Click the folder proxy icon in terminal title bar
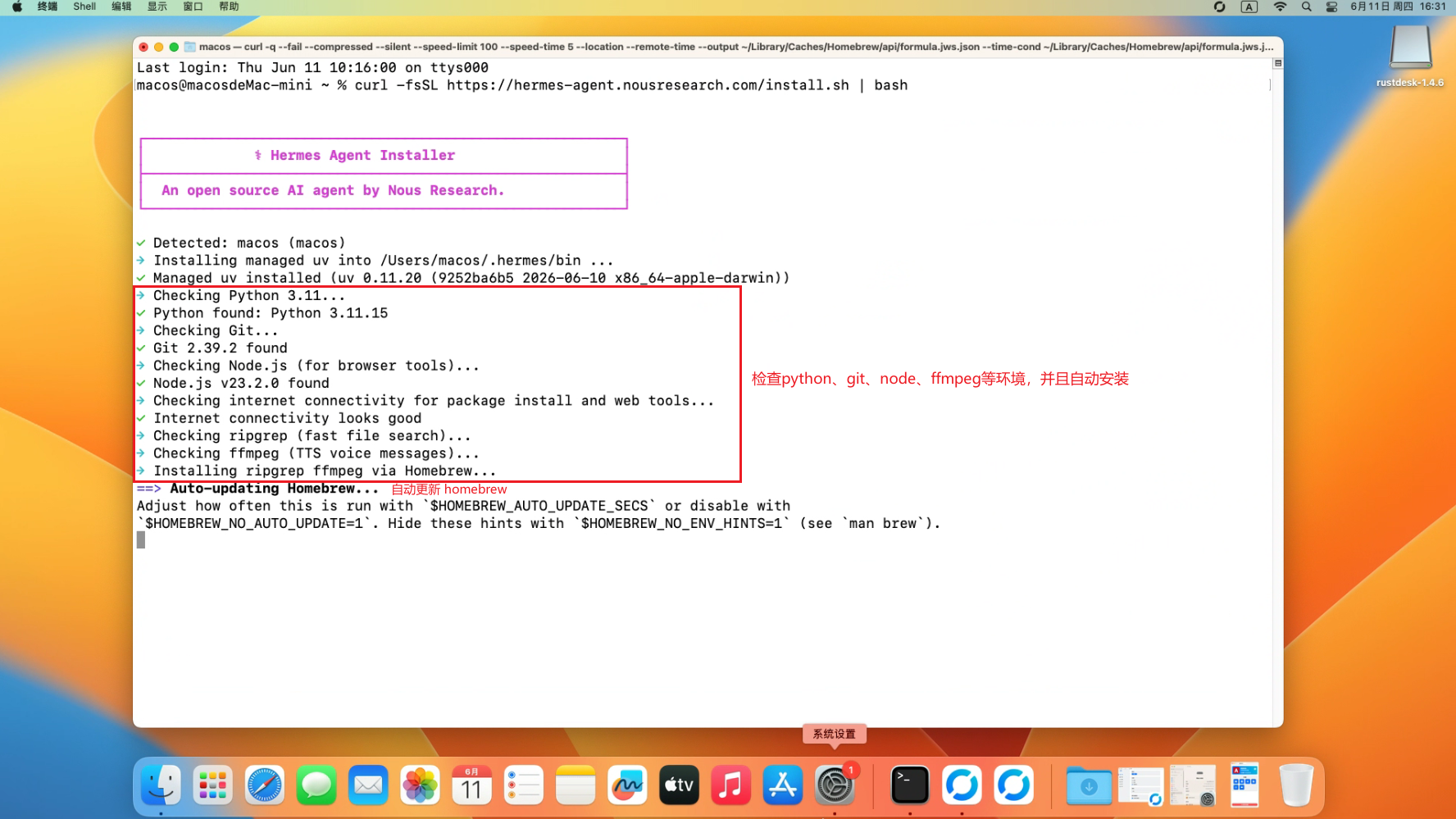Screen dimensions: 1456x819 (190, 47)
